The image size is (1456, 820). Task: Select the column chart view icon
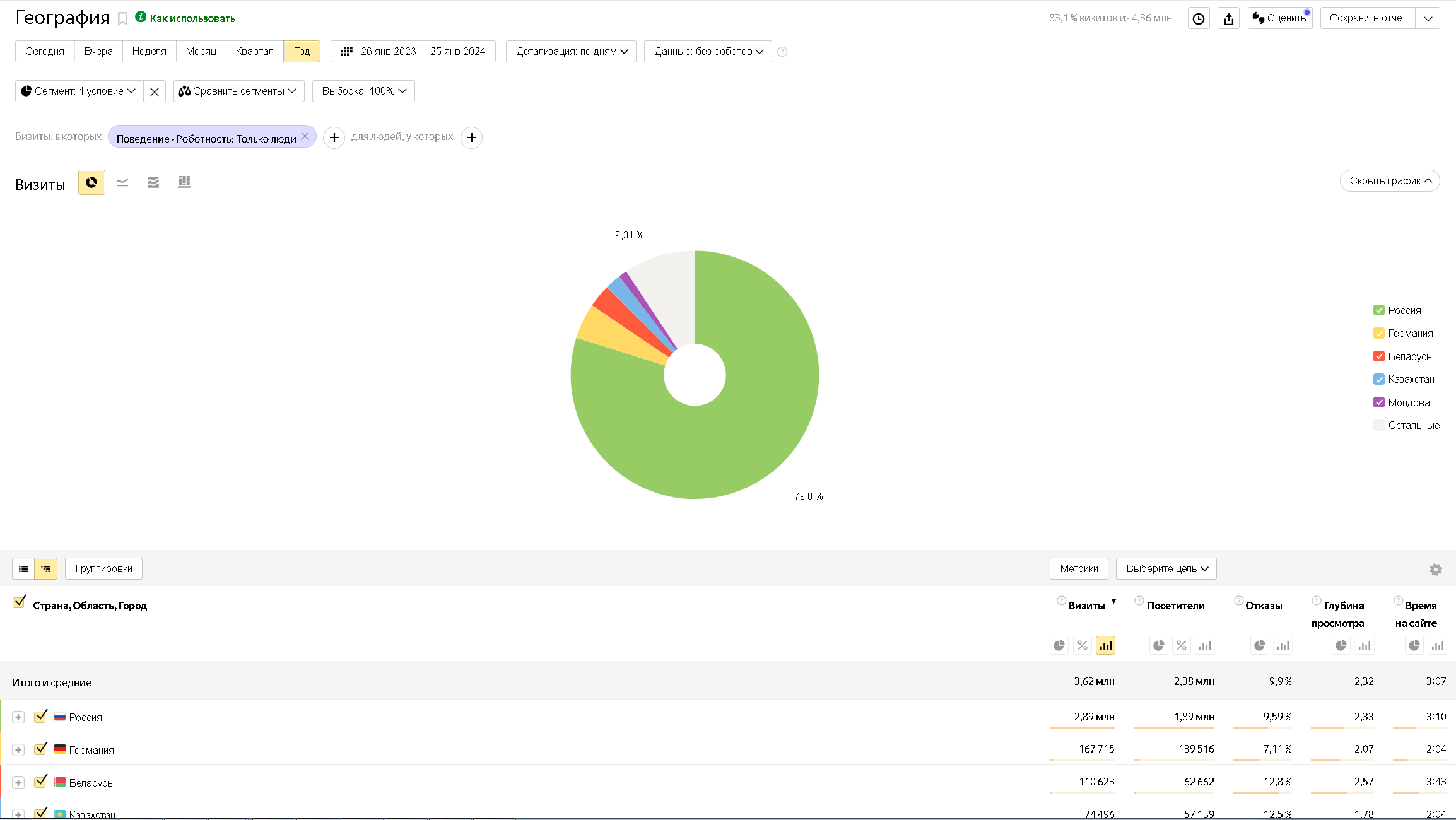(184, 182)
